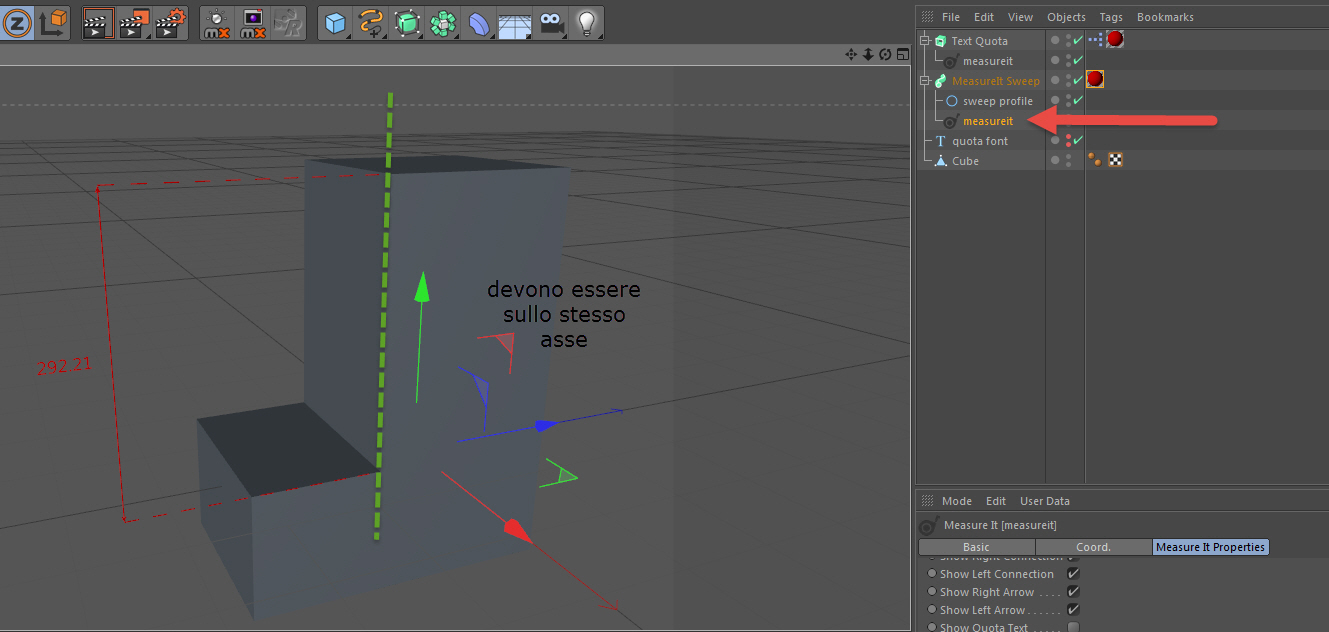Open the green cage generator flyout

407,22
